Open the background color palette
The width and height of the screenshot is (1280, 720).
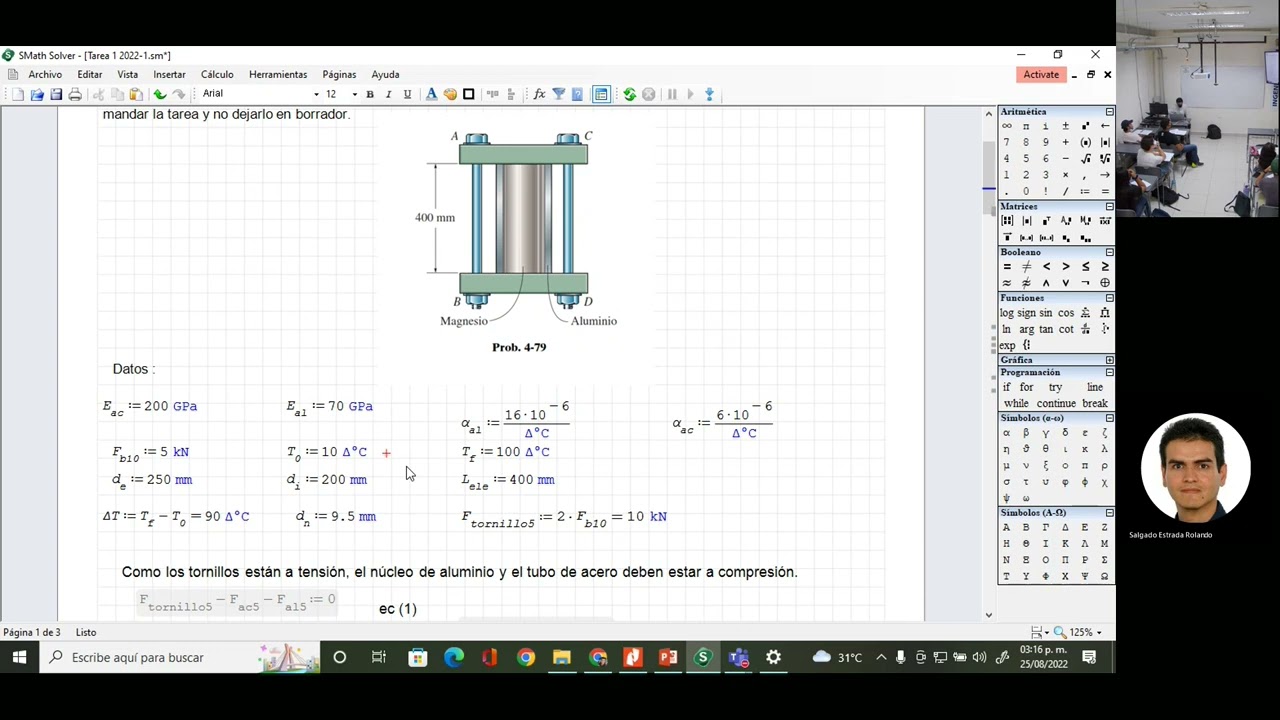tap(450, 94)
